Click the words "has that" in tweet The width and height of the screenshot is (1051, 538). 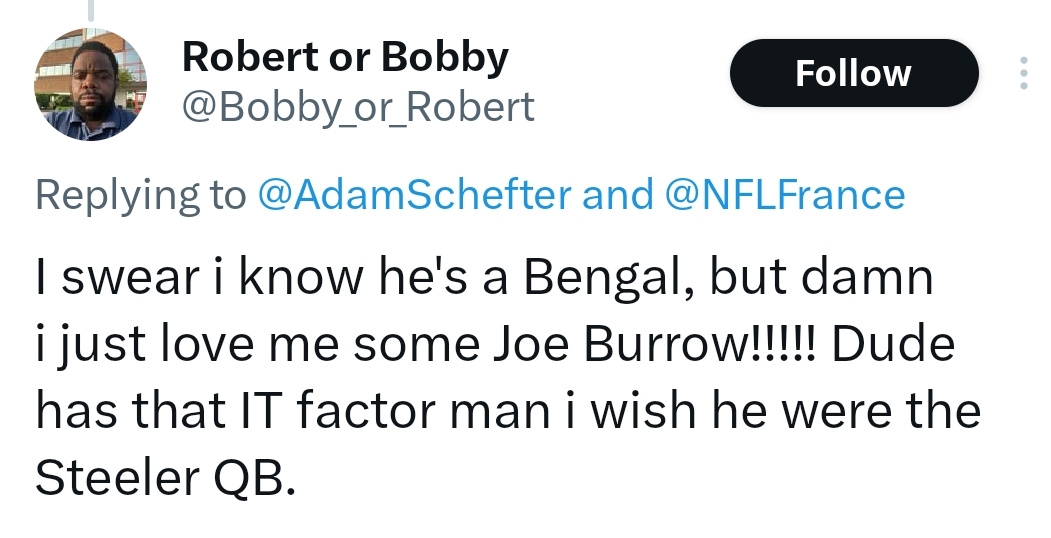pyautogui.click(x=131, y=411)
